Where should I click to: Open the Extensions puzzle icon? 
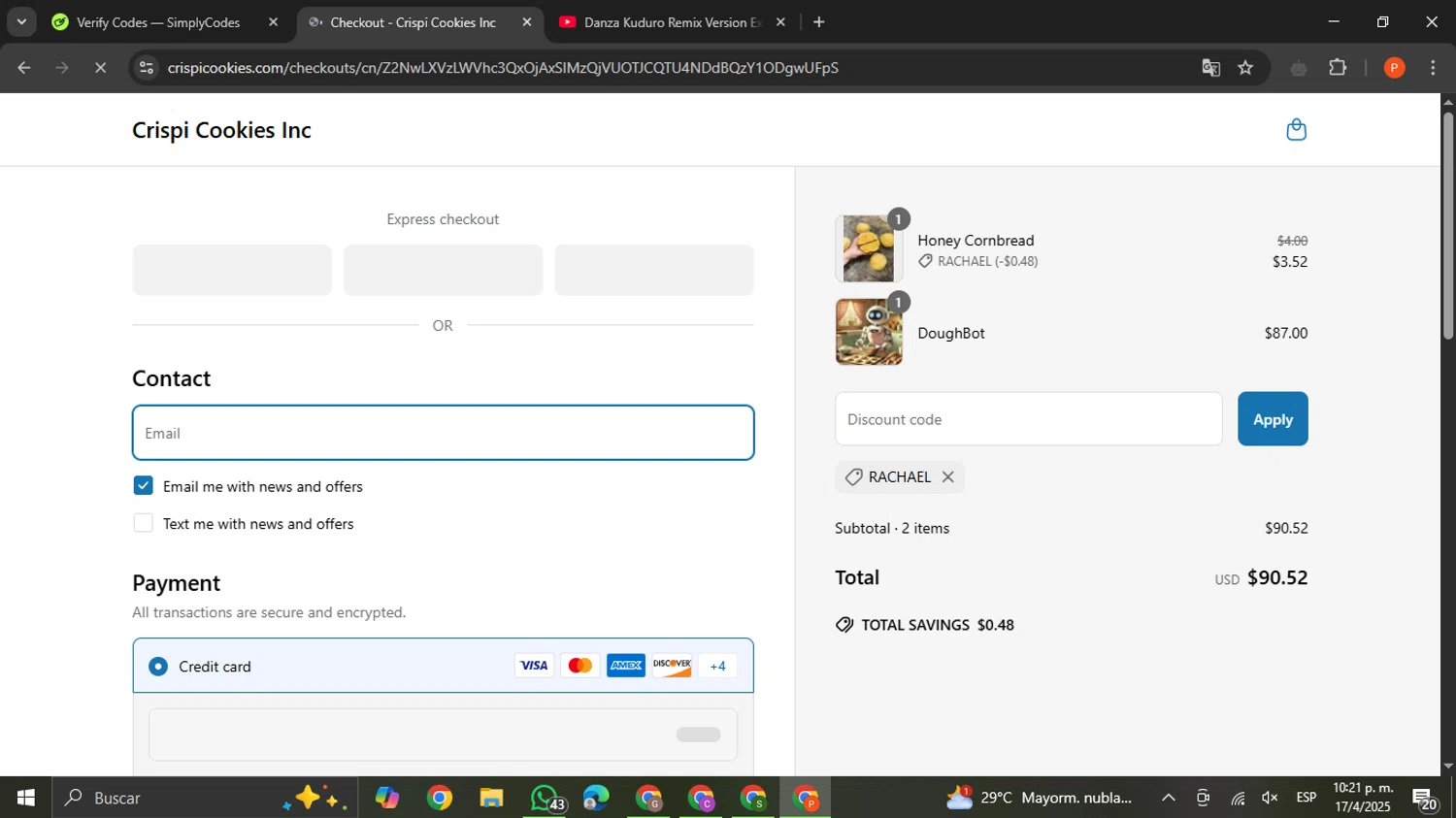(x=1338, y=68)
